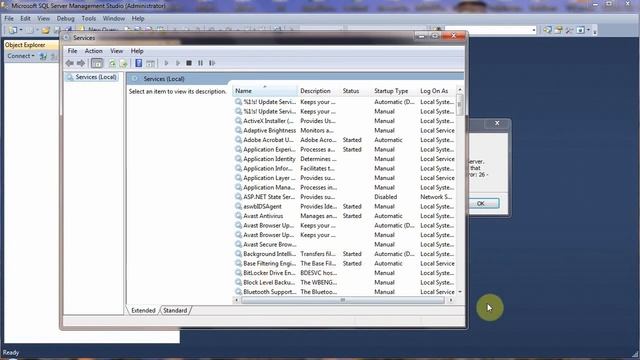Open the Tools menu in SSMS
640x360 pixels.
pos(89,18)
